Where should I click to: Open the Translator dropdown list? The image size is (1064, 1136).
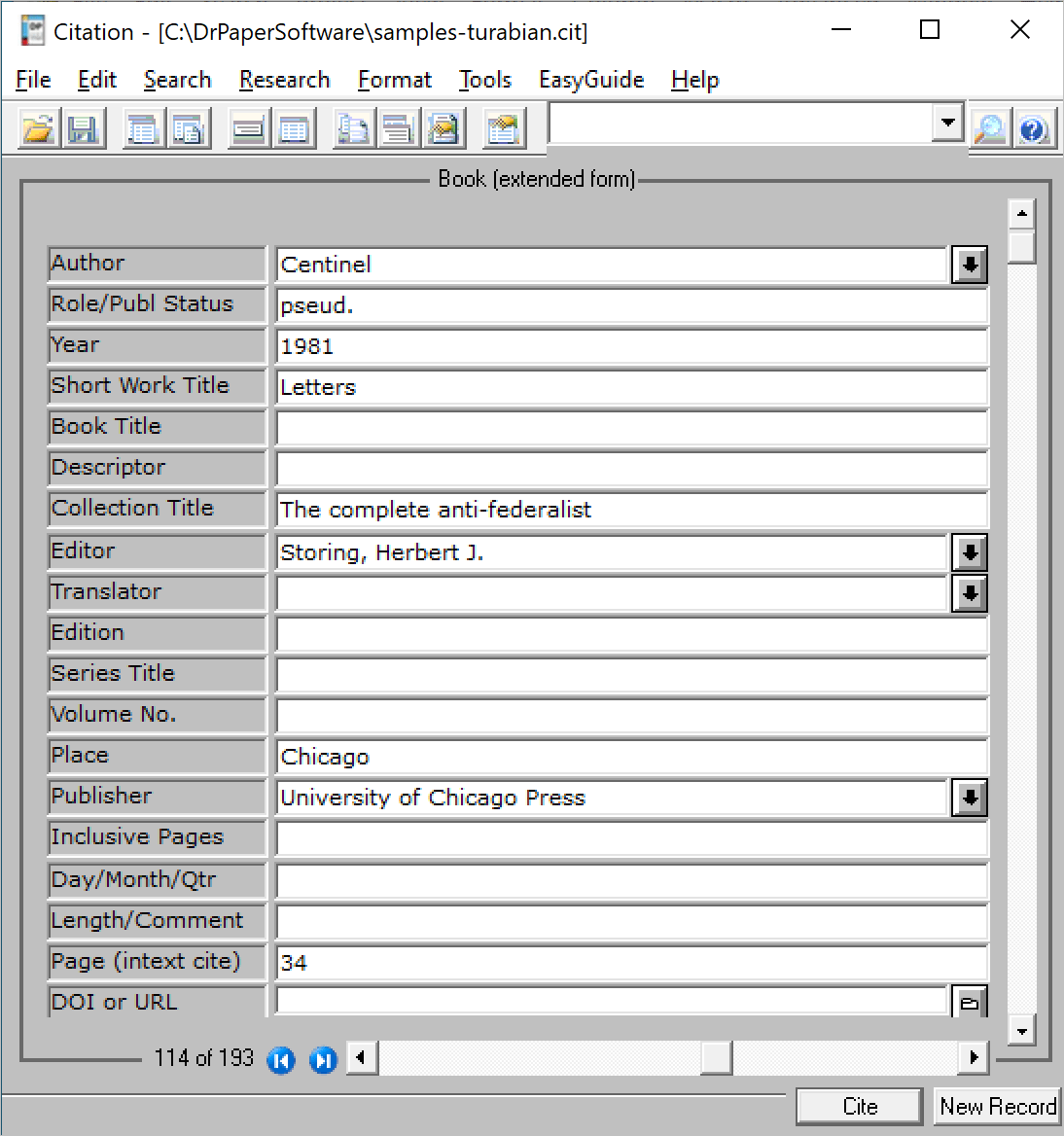point(969,593)
